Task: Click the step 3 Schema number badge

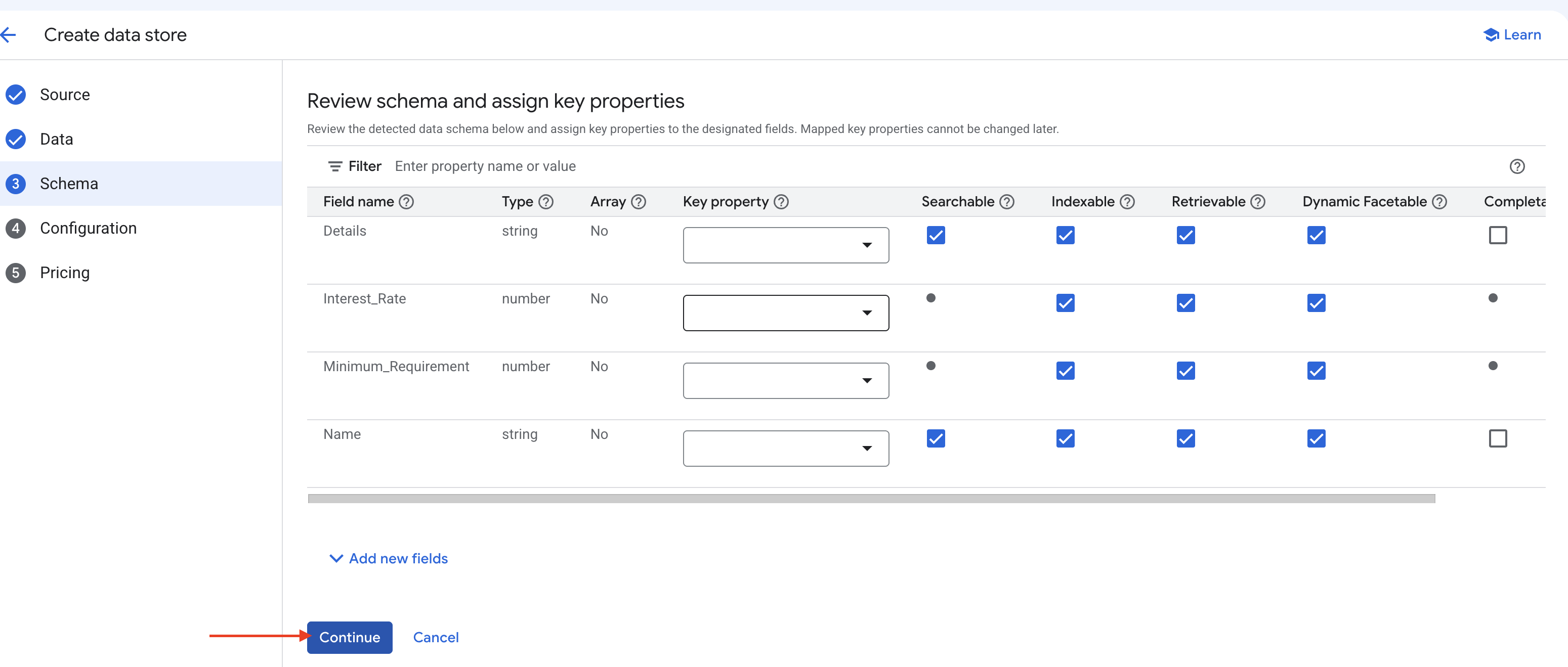Action: pos(16,184)
